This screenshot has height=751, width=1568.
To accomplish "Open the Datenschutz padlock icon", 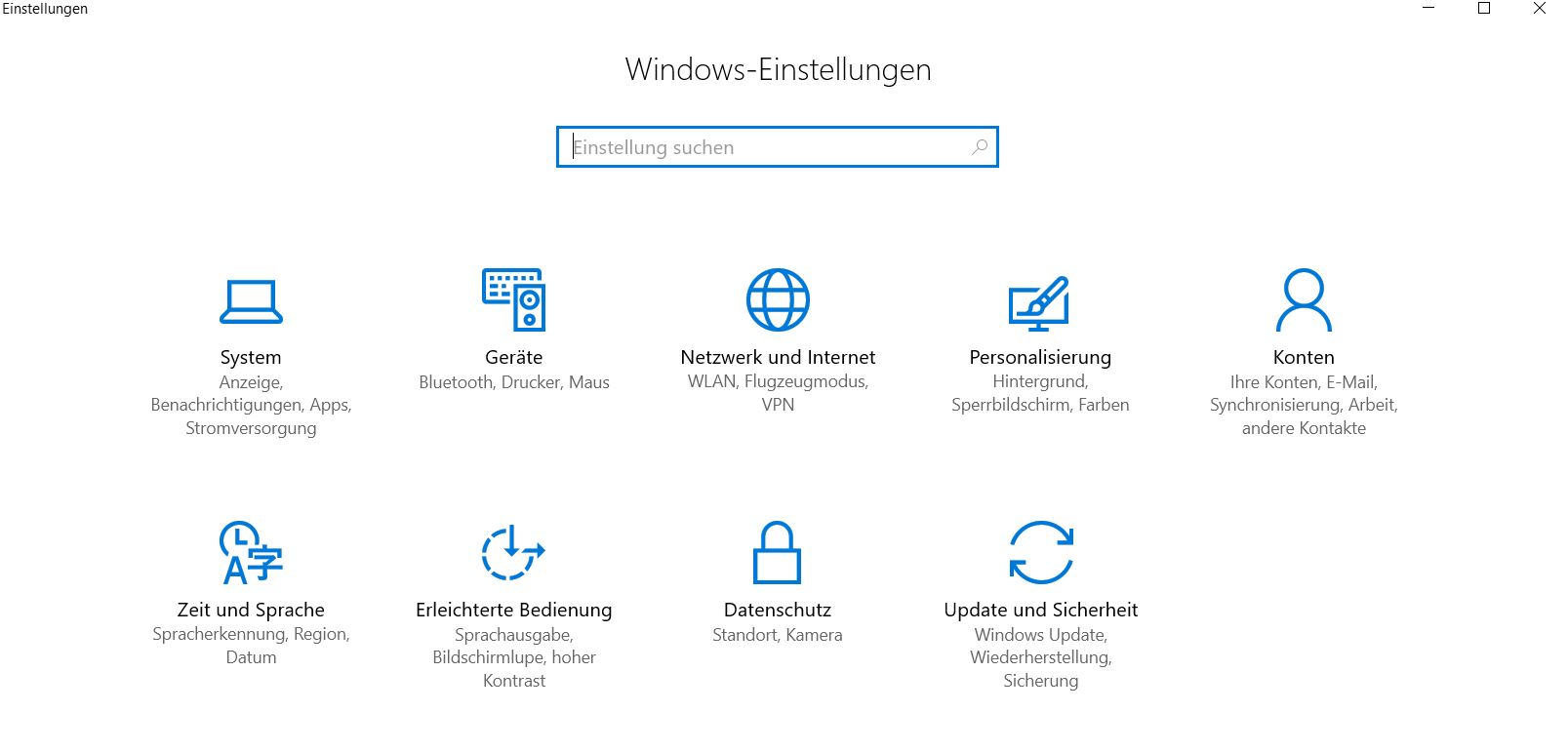I will click(777, 552).
